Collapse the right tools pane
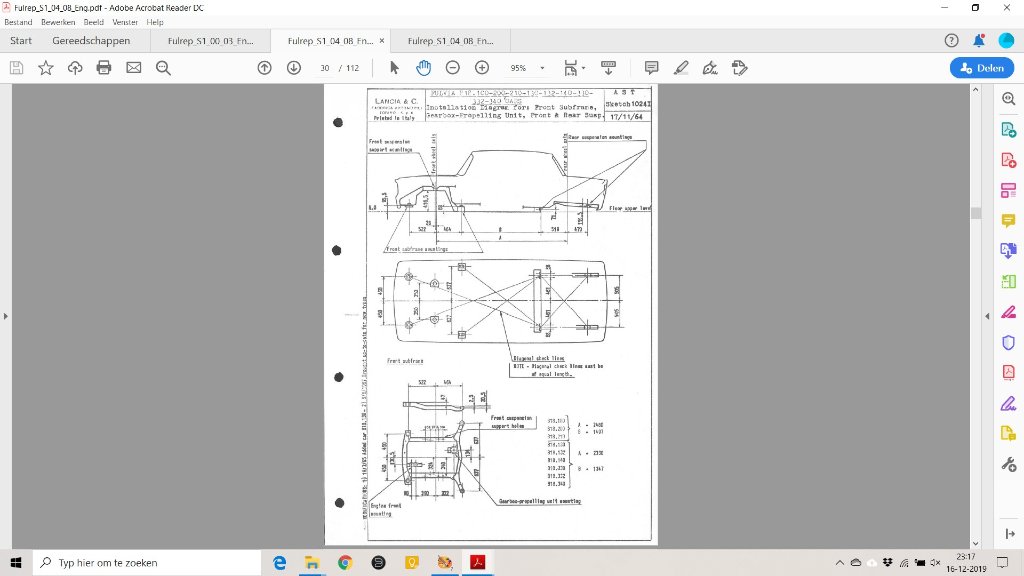 click(1008, 534)
